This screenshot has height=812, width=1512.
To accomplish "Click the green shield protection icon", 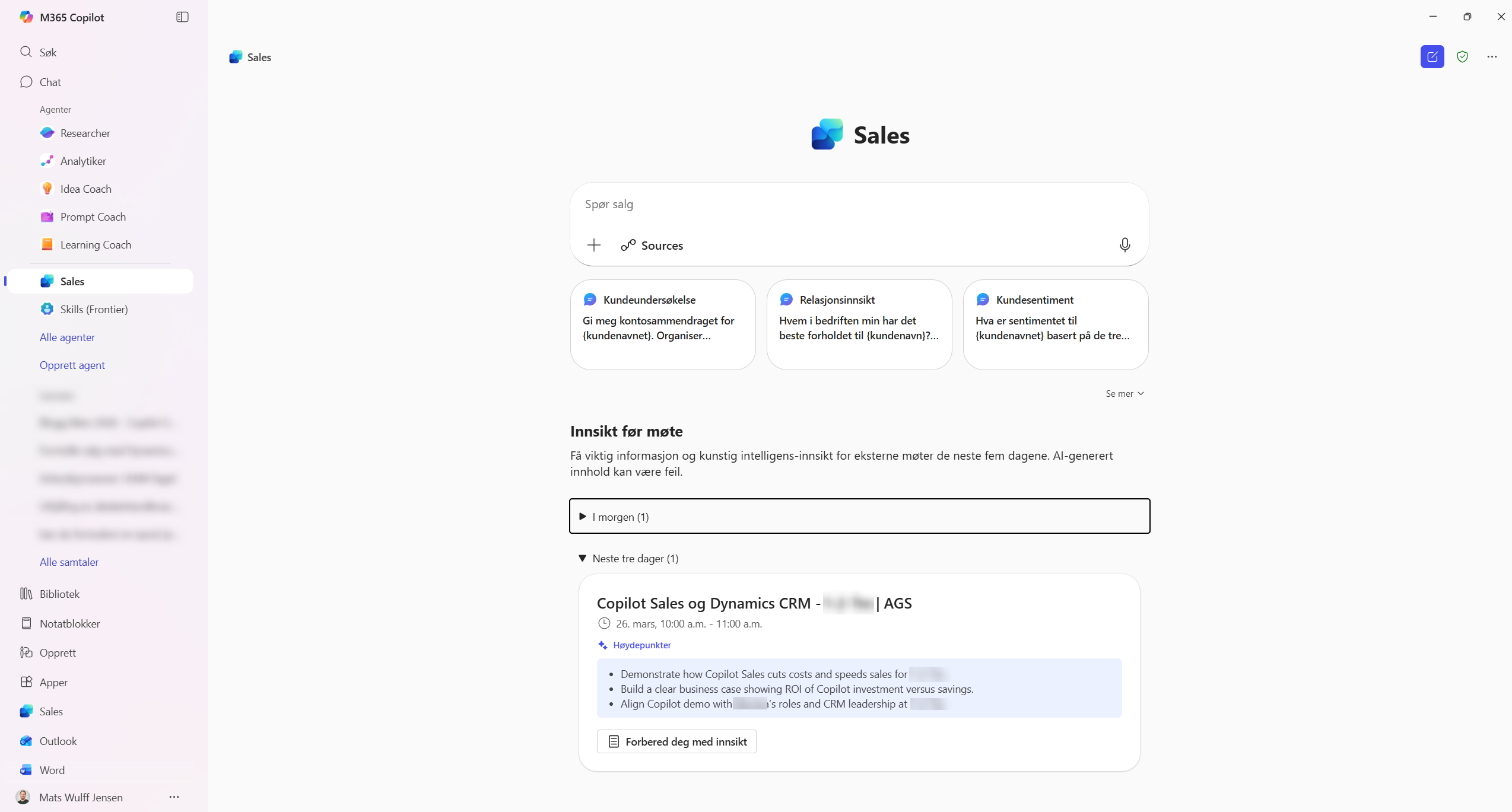I will [x=1462, y=57].
